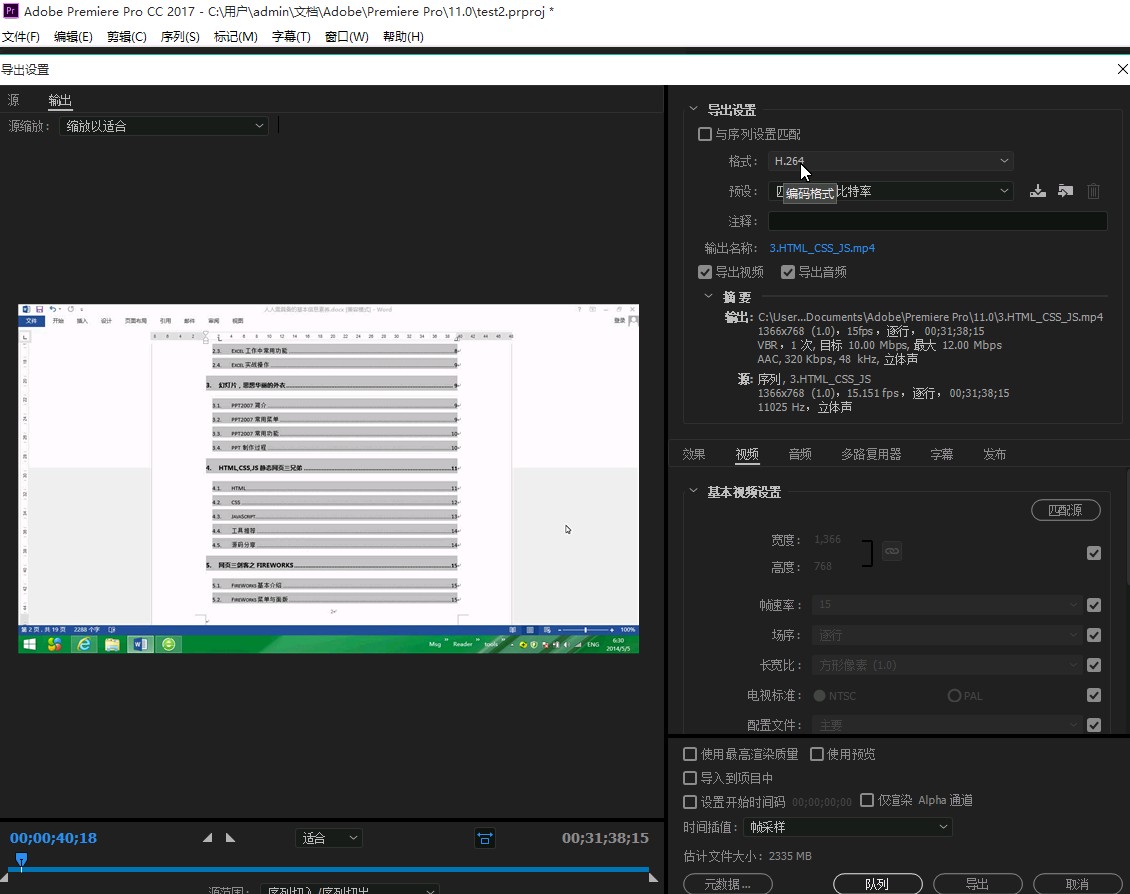This screenshot has height=894, width=1130.
Task: Click the aspect ratio correction icon
Action: point(485,838)
